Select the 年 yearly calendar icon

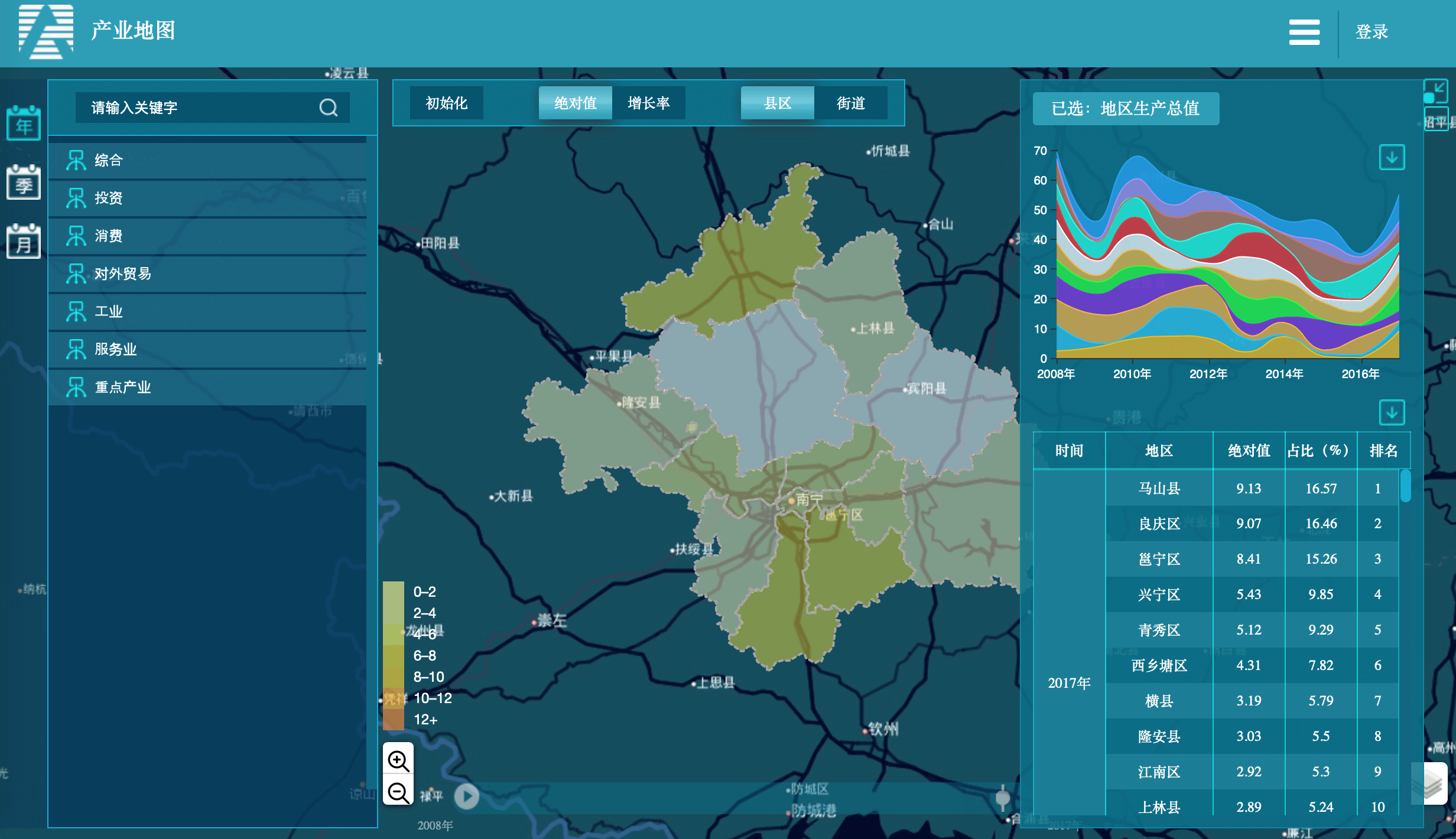coord(24,123)
